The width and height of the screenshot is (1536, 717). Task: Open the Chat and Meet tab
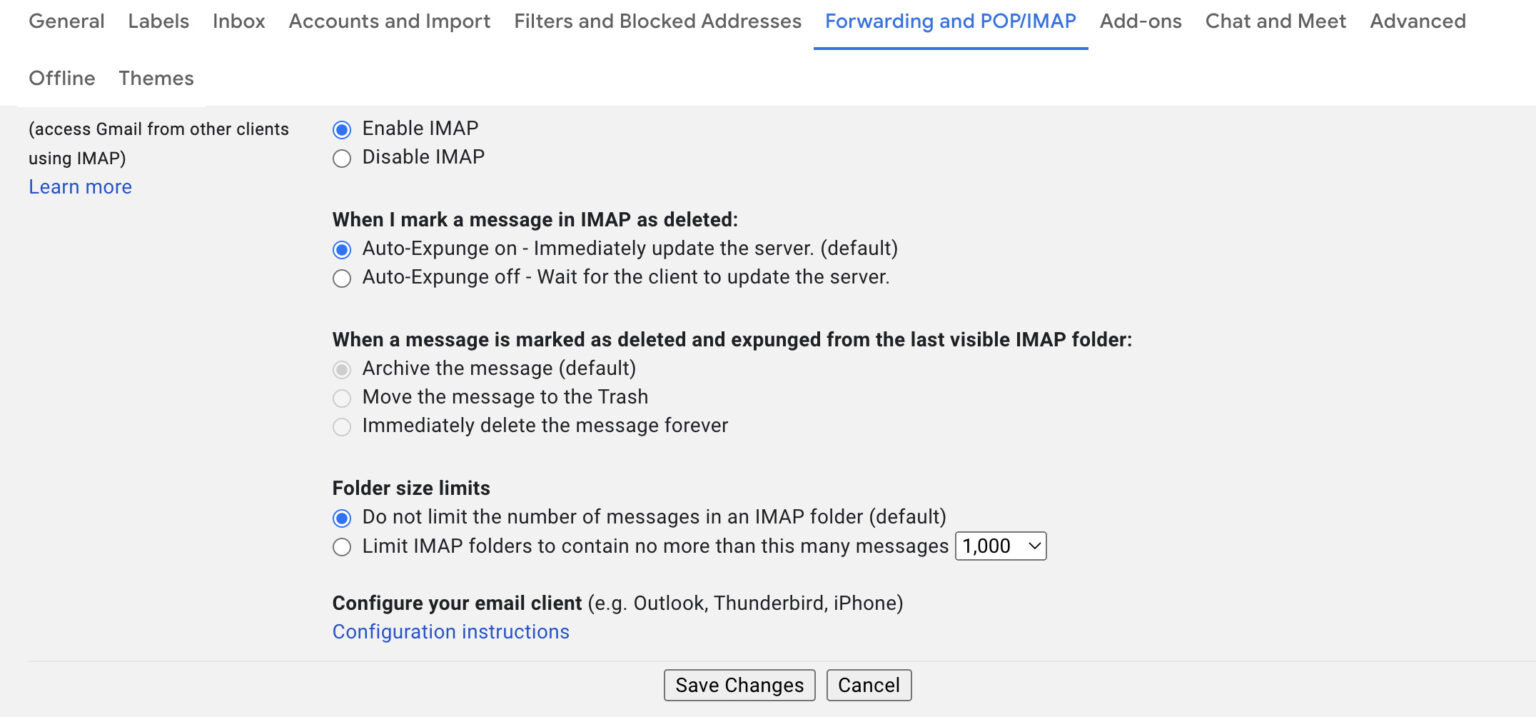[1276, 21]
